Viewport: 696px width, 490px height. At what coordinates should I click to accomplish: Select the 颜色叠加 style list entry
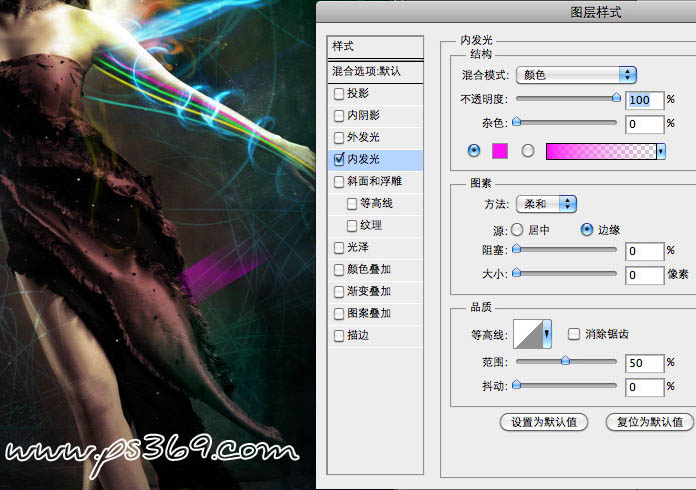376,269
